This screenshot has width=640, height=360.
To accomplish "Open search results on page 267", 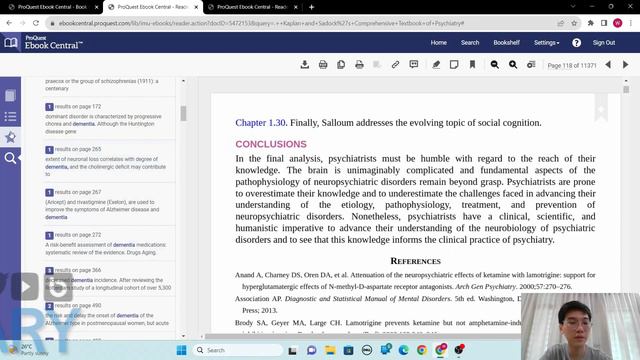I will [x=78, y=192].
